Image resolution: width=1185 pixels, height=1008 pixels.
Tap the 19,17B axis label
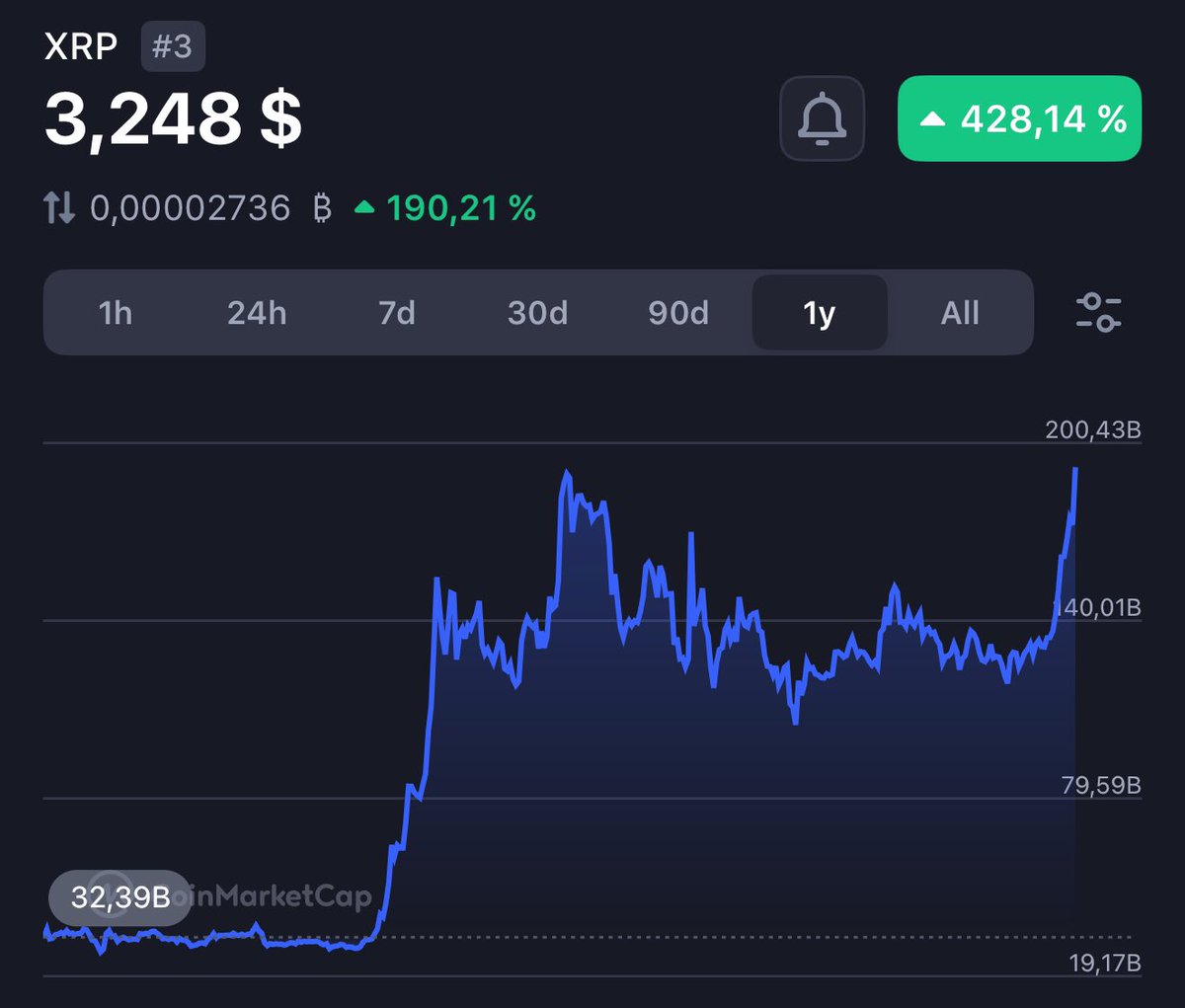[1105, 963]
